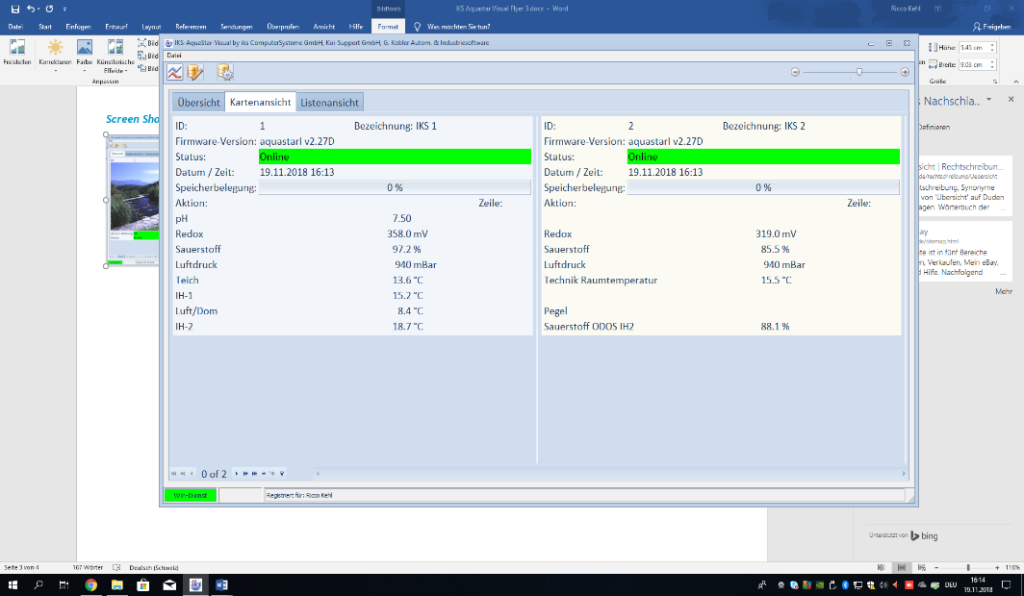This screenshot has width=1024, height=596.
Task: Open the database settings gear icon
Action: pos(225,72)
